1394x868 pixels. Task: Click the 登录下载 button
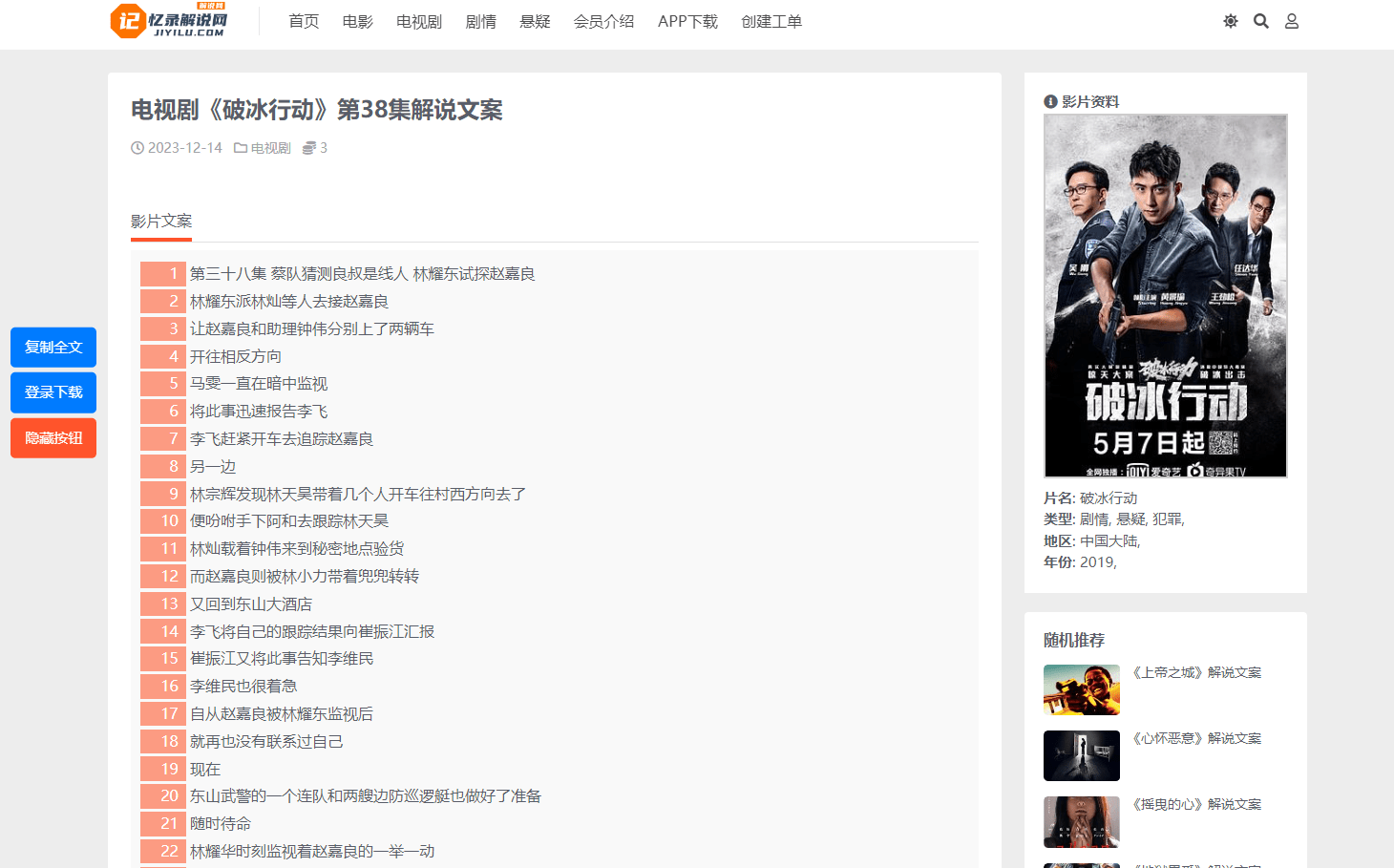[53, 392]
